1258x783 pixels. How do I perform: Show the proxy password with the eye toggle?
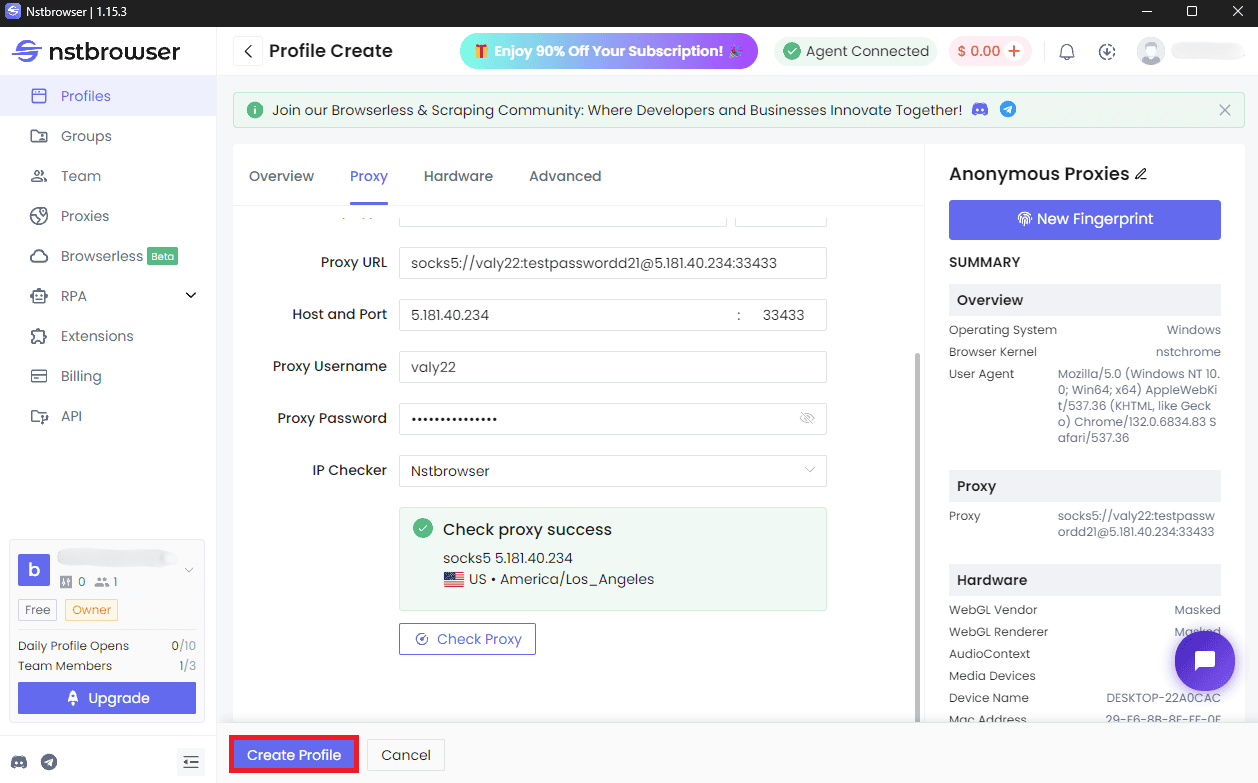(x=807, y=418)
